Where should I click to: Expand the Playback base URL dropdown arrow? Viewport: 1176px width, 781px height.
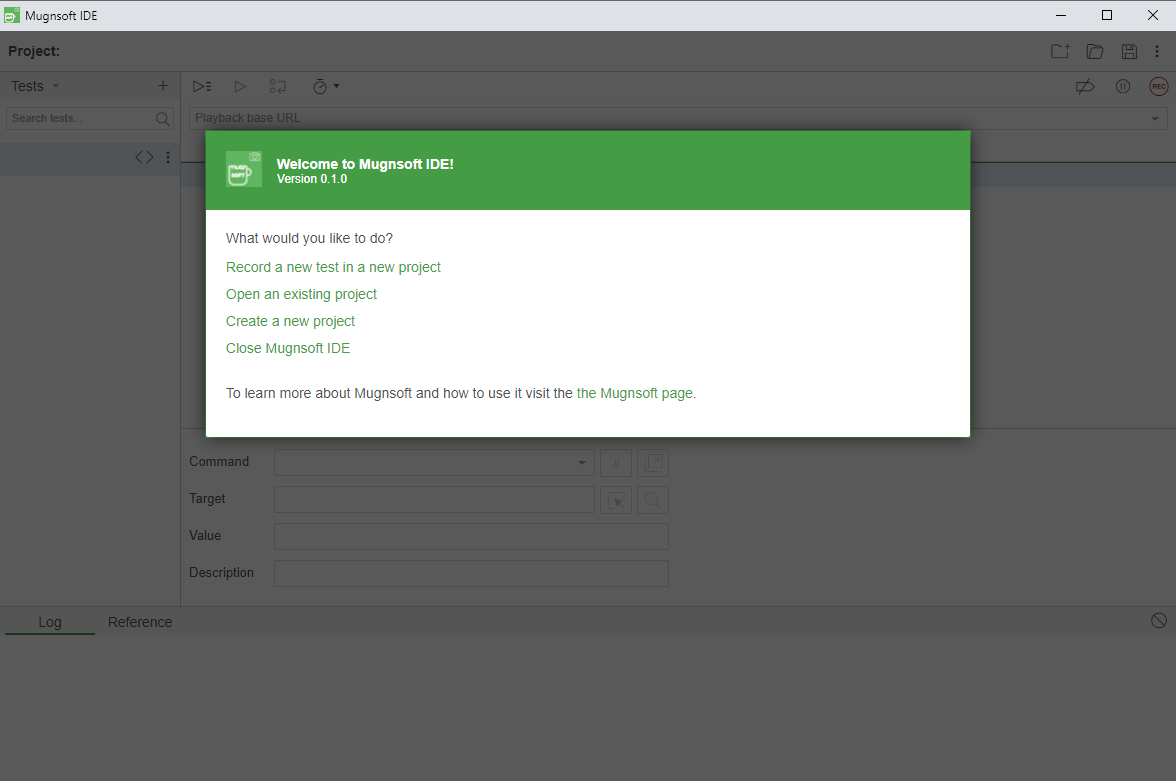point(1155,119)
